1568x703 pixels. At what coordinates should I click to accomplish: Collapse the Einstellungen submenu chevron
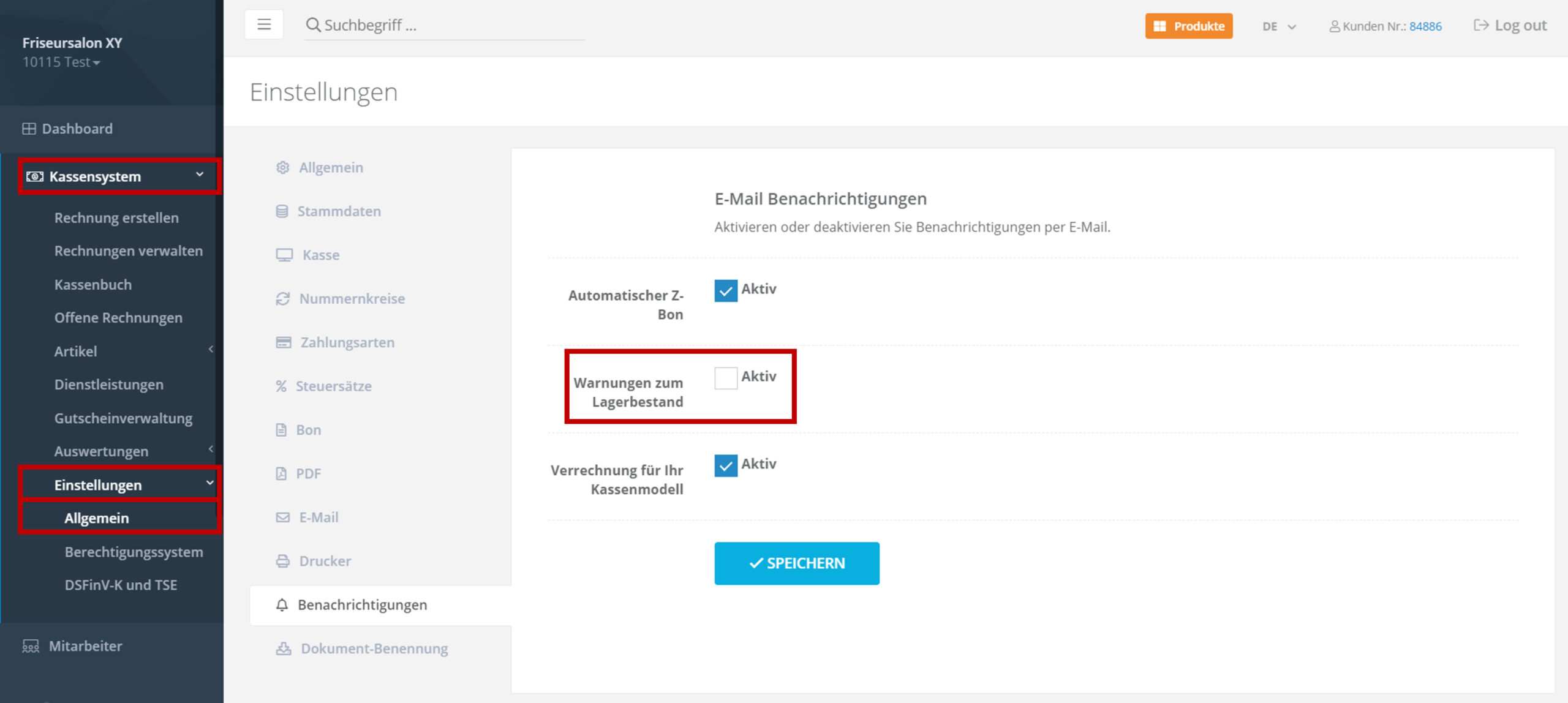point(209,483)
